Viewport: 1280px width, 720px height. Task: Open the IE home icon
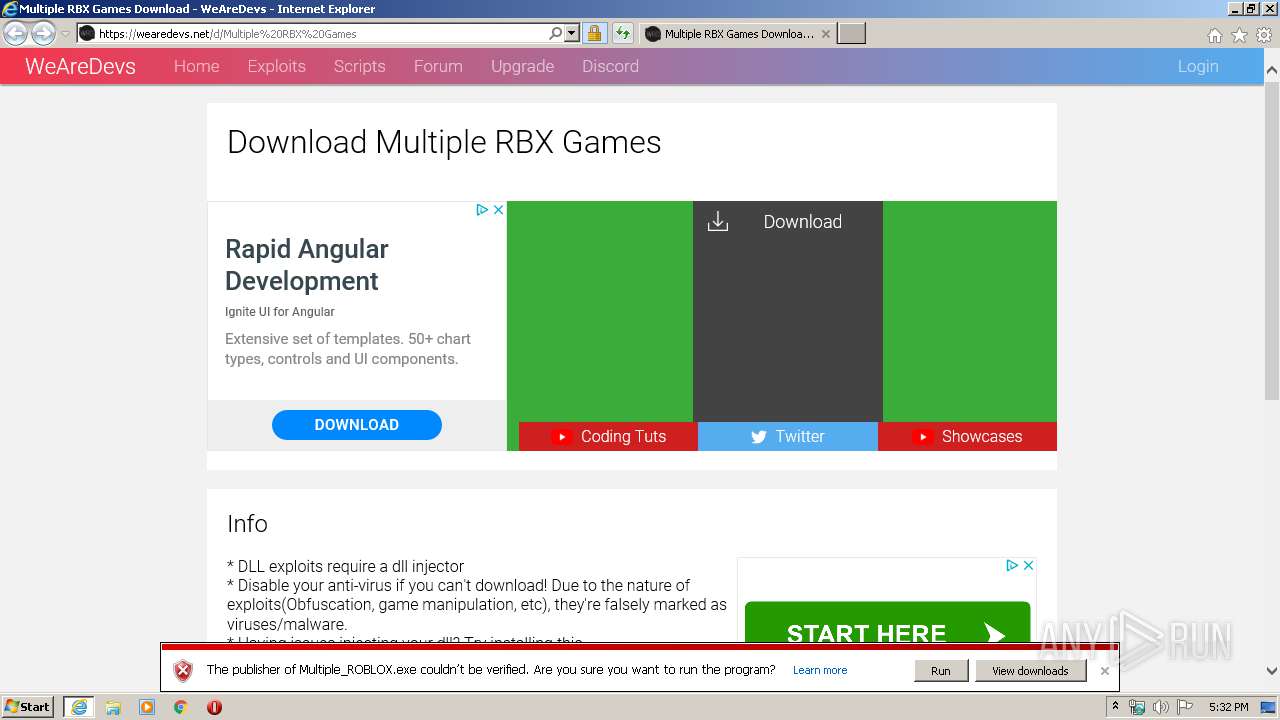[1214, 35]
